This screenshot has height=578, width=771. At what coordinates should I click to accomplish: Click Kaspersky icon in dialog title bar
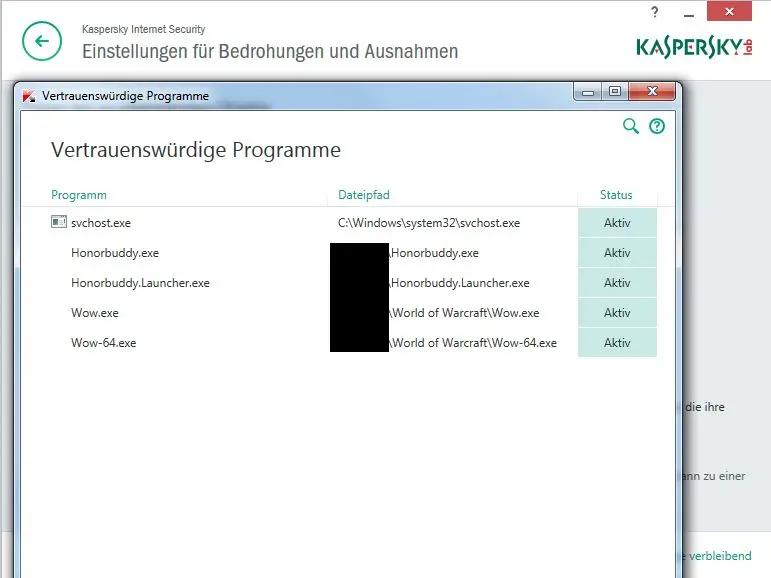[x=29, y=96]
